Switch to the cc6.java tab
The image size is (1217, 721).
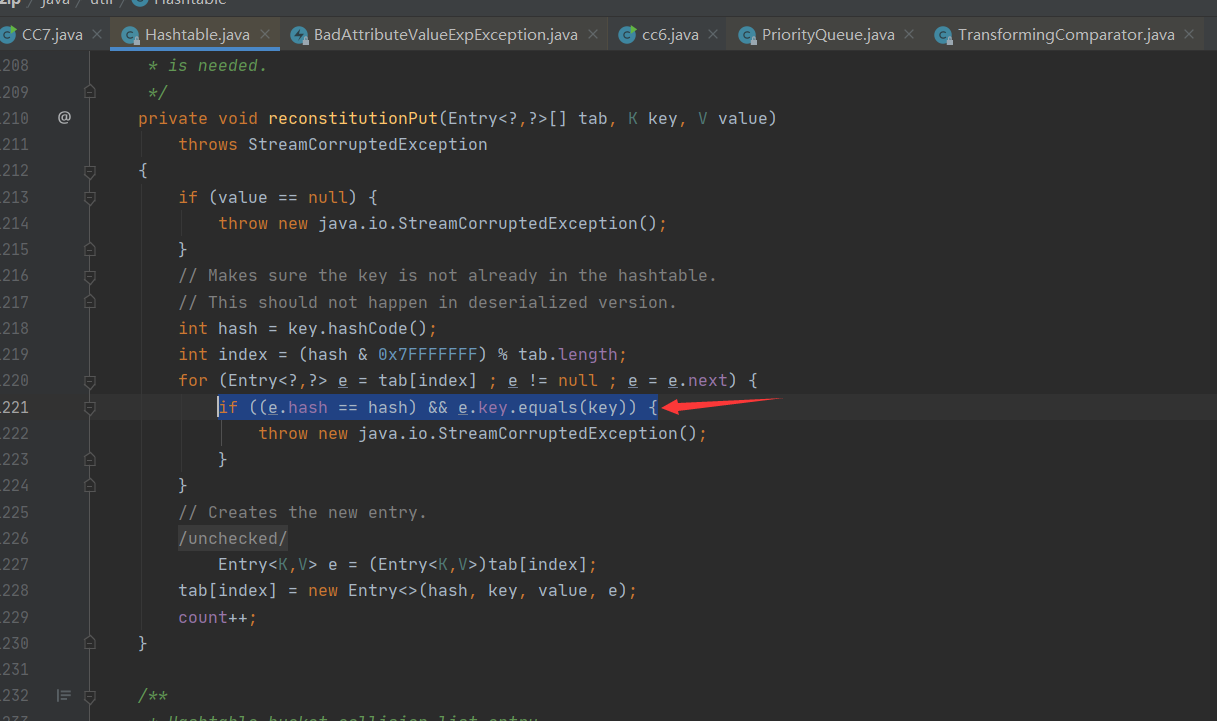click(669, 35)
